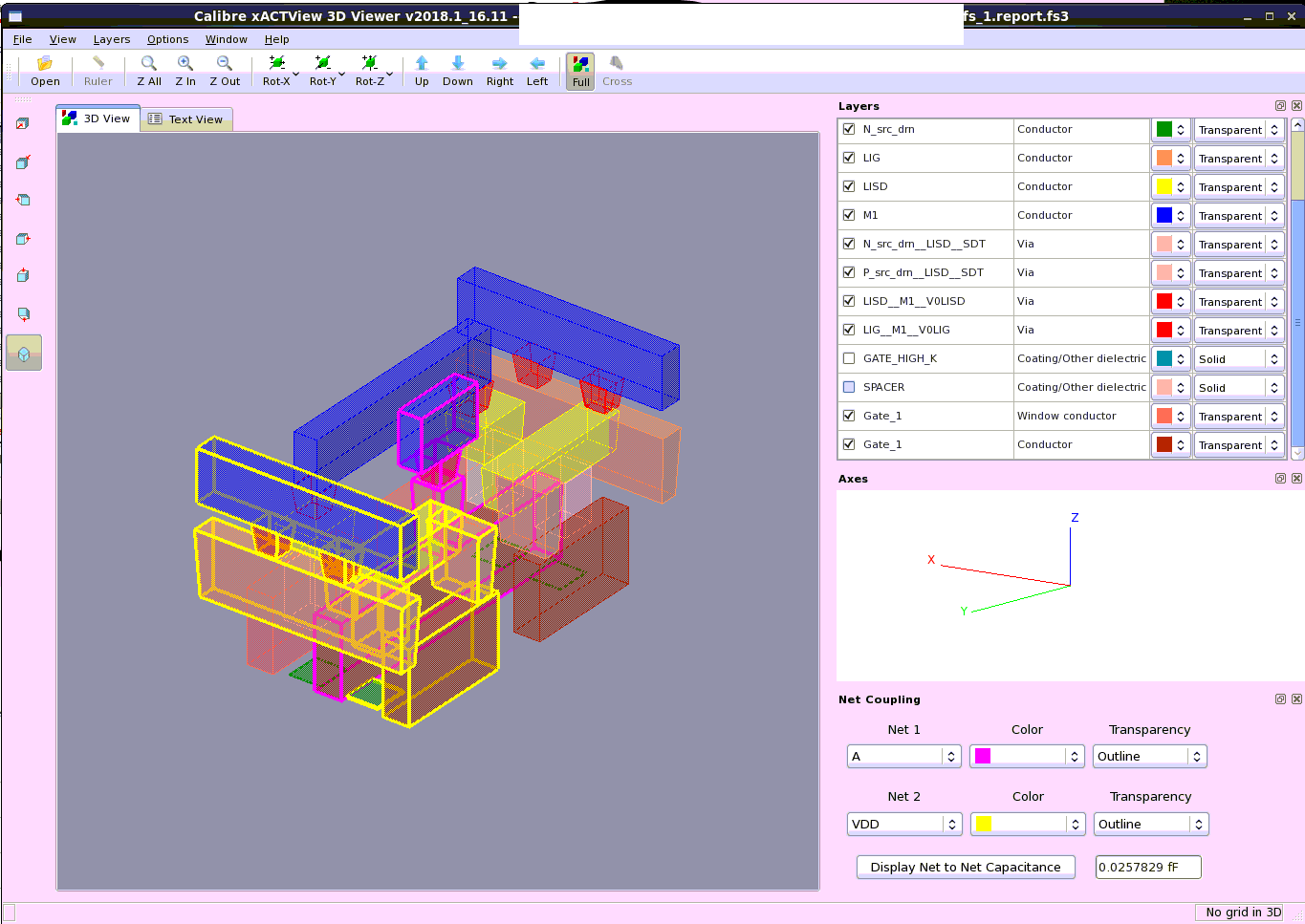
Task: Select the Z Out zoom tool
Action: [224, 67]
